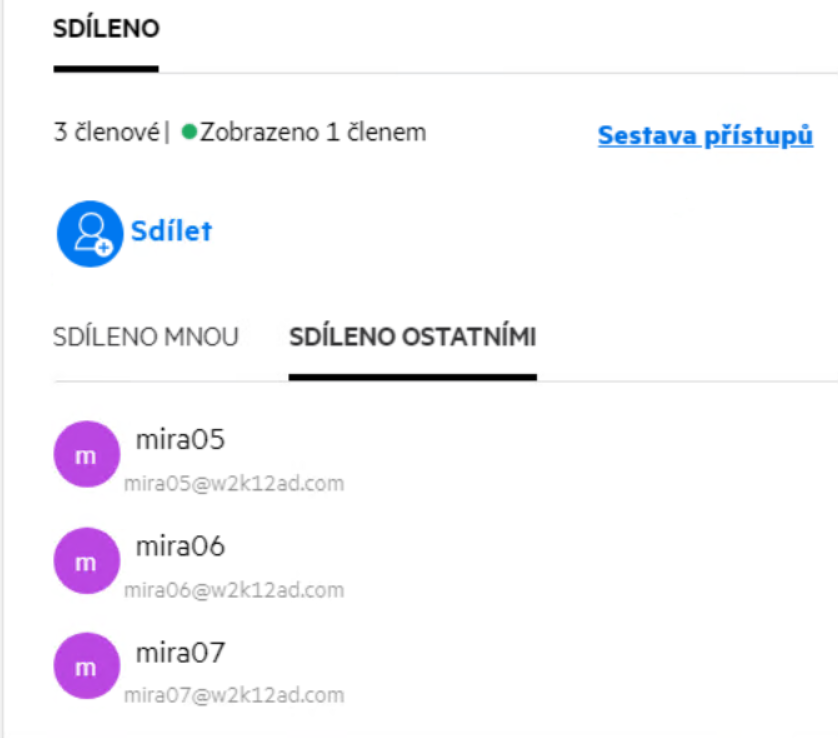This screenshot has width=838, height=738.
Task: Click the mira05 purple avatar
Action: pyautogui.click(x=87, y=454)
